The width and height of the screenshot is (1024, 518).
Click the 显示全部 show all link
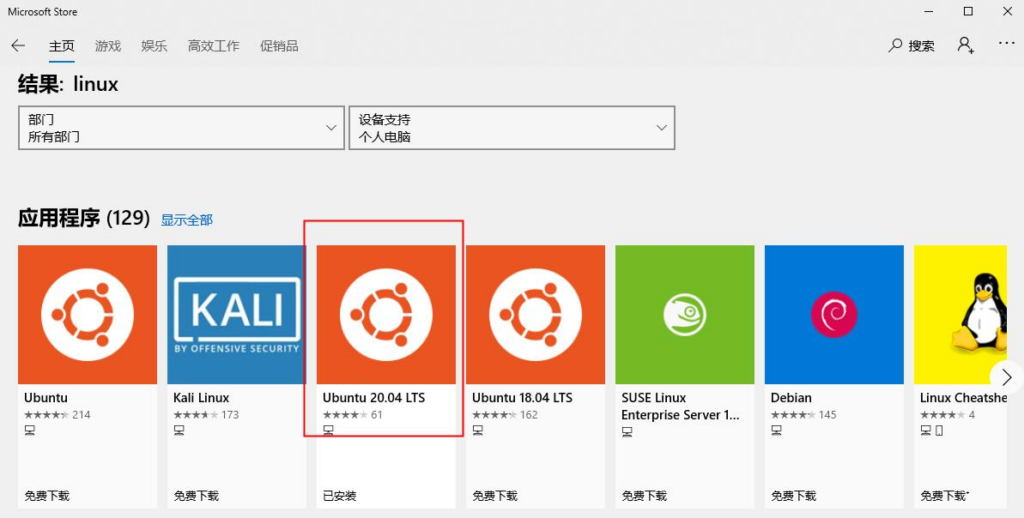(x=187, y=220)
